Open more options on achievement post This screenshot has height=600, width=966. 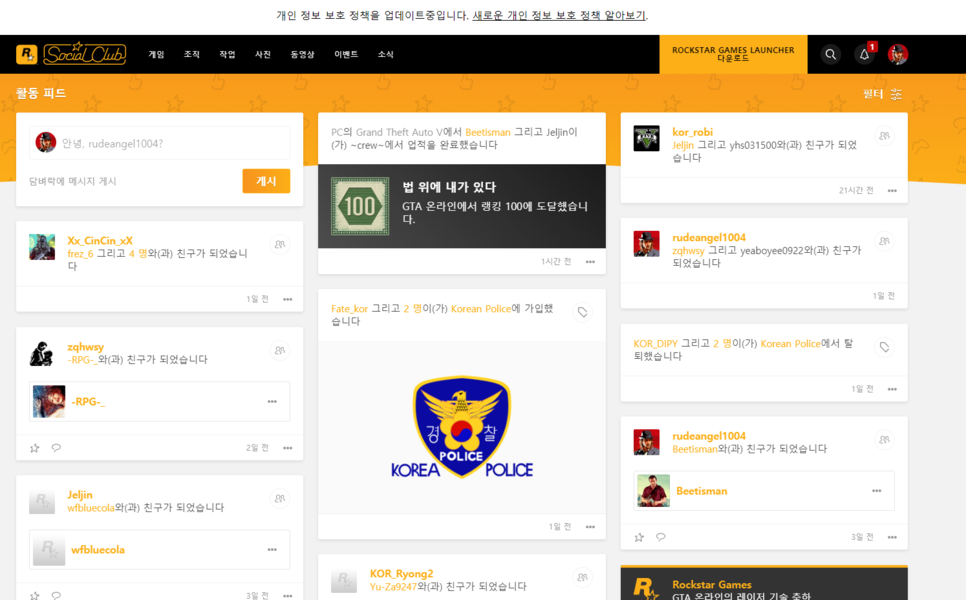(590, 262)
